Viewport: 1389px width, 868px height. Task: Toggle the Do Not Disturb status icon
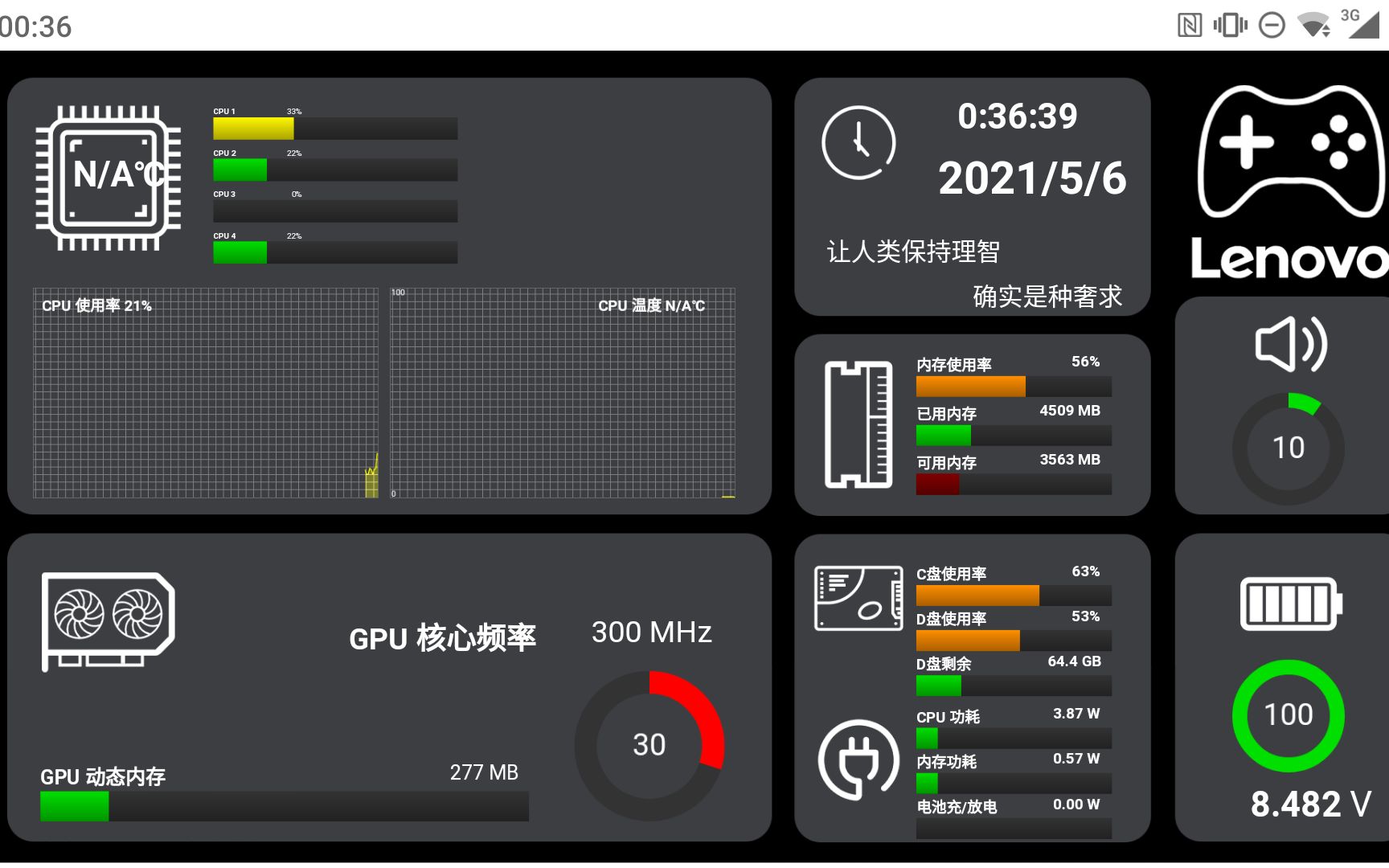point(1271,26)
